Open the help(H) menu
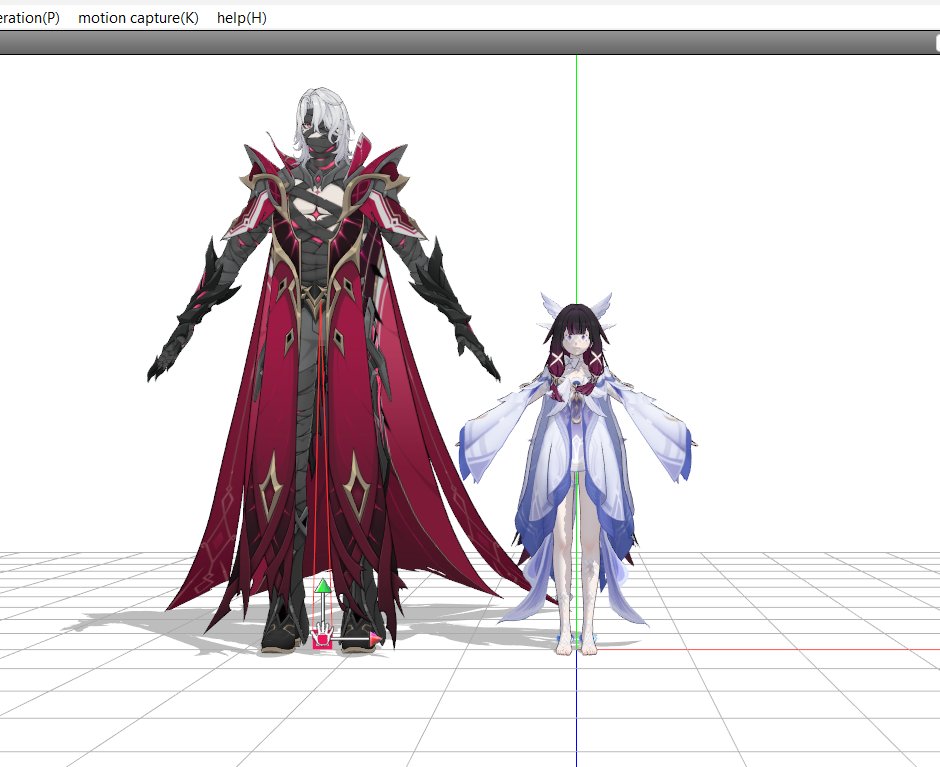This screenshot has height=767, width=940. (x=241, y=18)
